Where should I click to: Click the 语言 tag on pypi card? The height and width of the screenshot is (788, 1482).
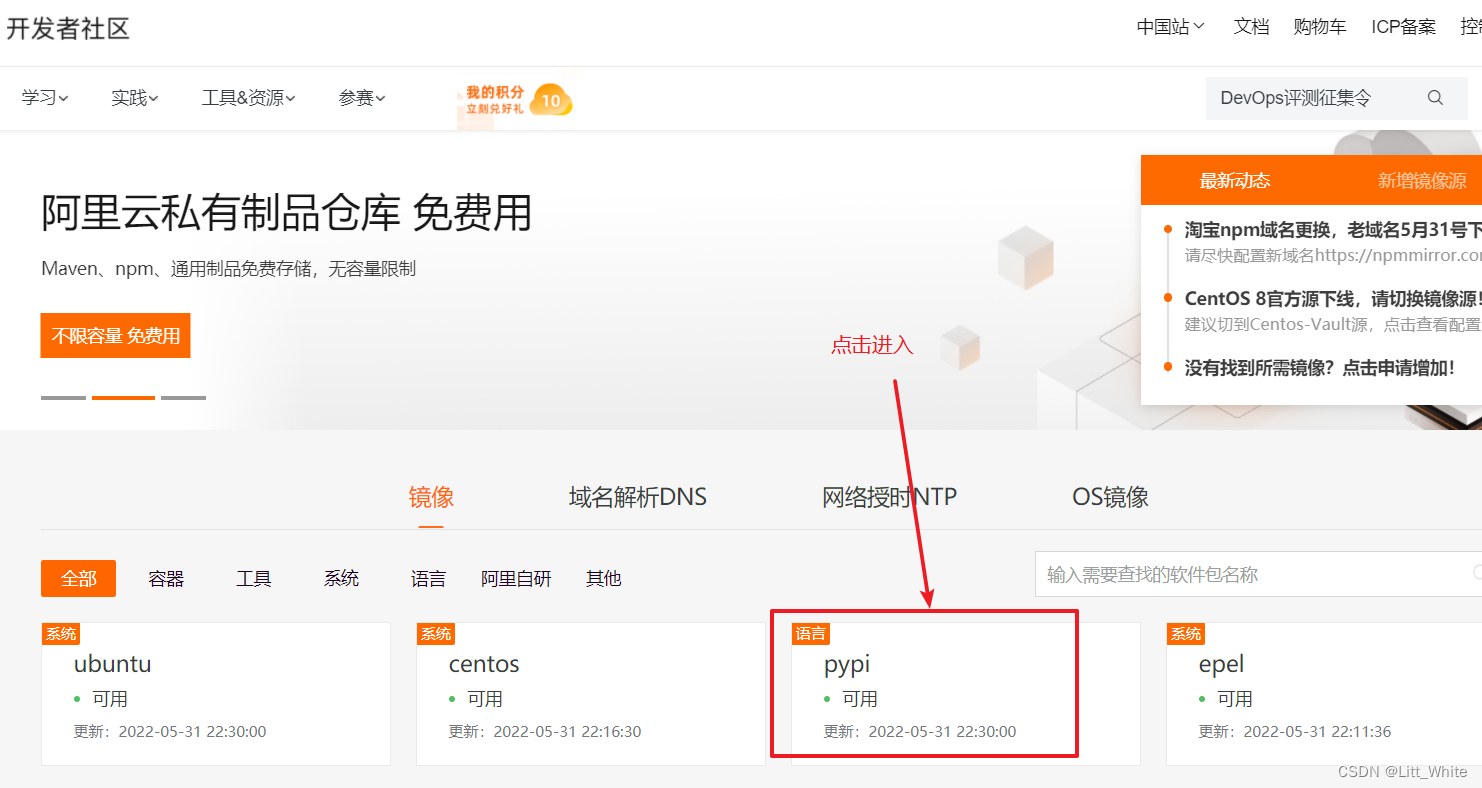pyautogui.click(x=811, y=634)
